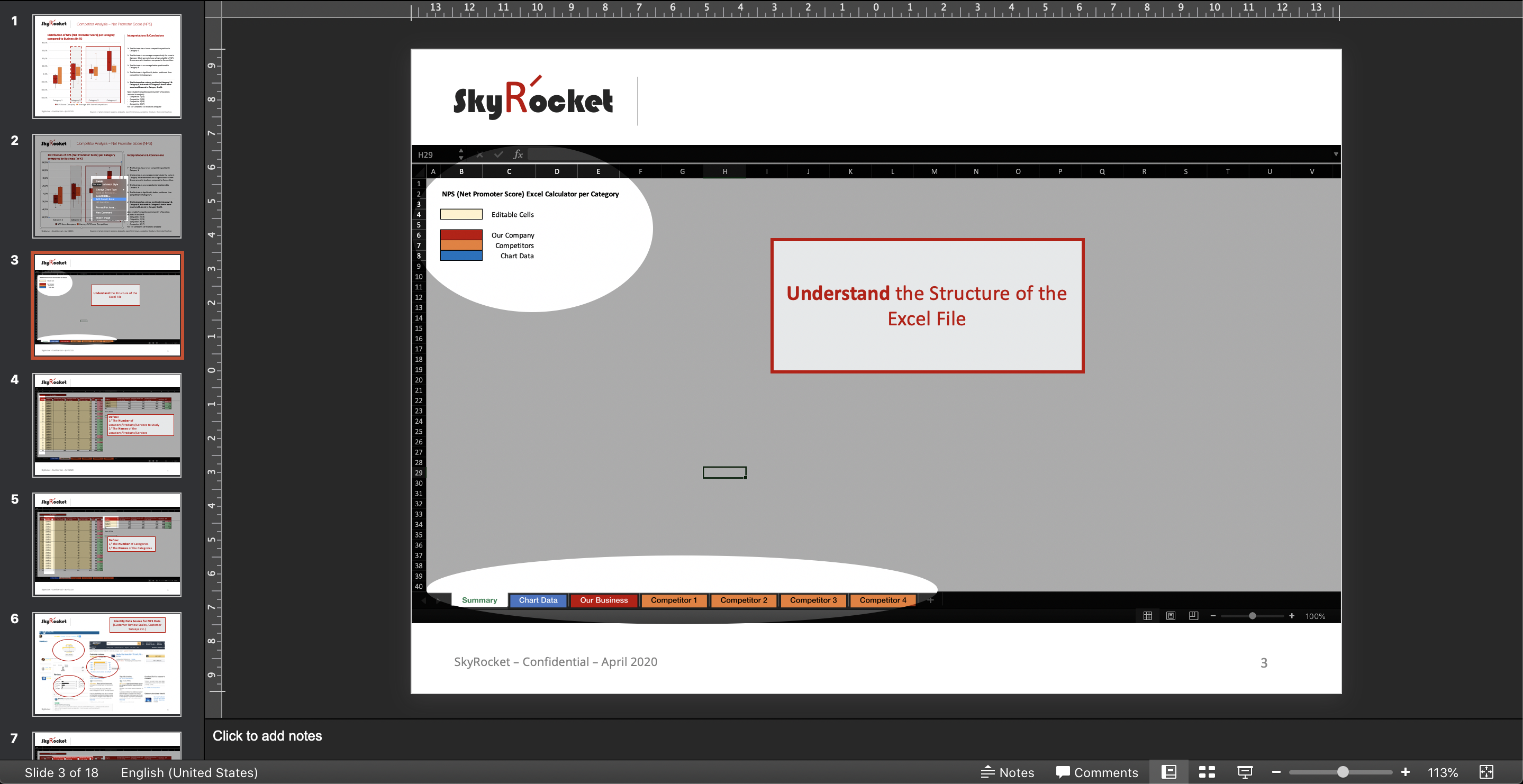Image resolution: width=1523 pixels, height=784 pixels.
Task: Click the Competitor 4 sheet tab in Excel image
Action: click(883, 600)
